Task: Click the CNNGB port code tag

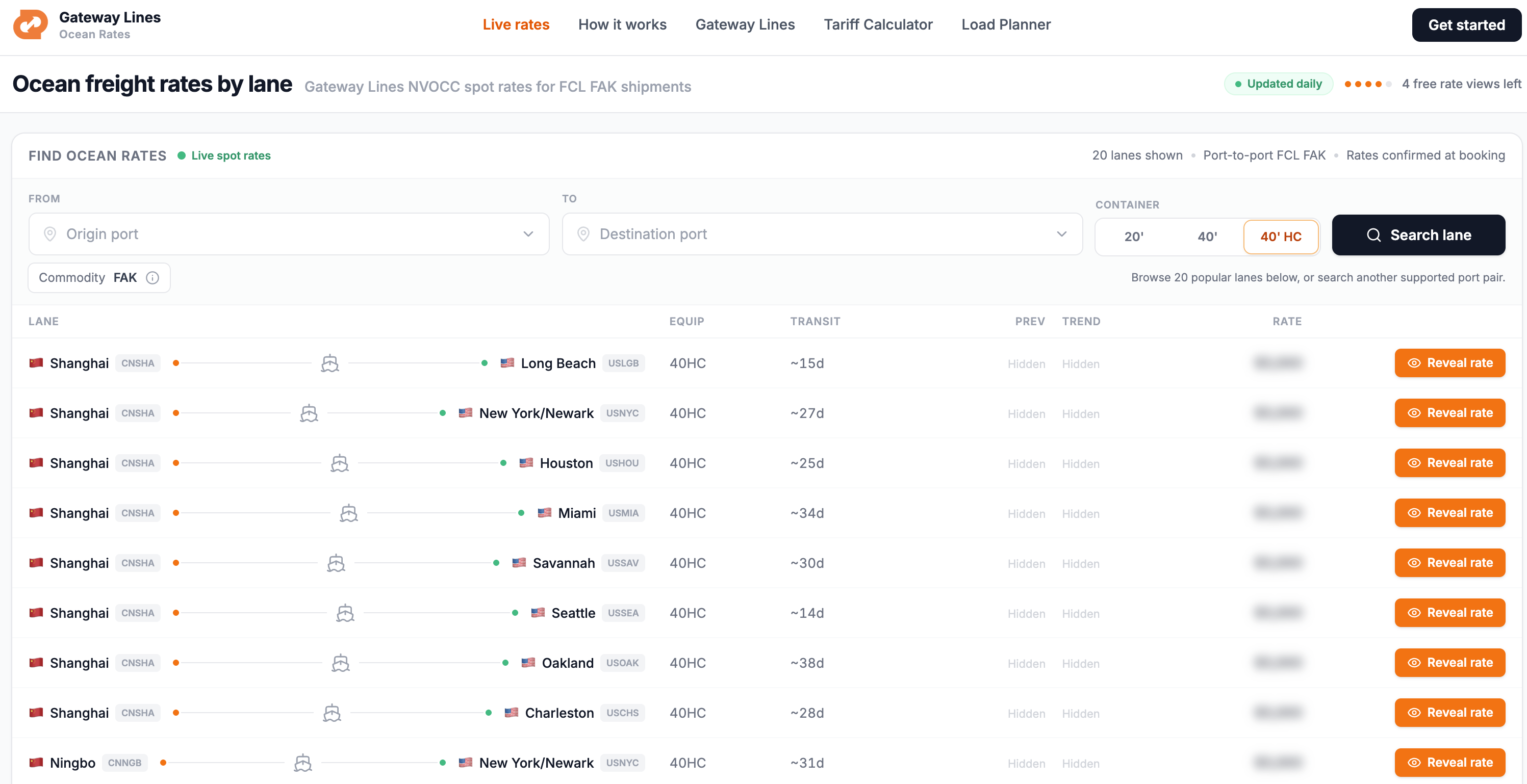Action: pyautogui.click(x=124, y=763)
